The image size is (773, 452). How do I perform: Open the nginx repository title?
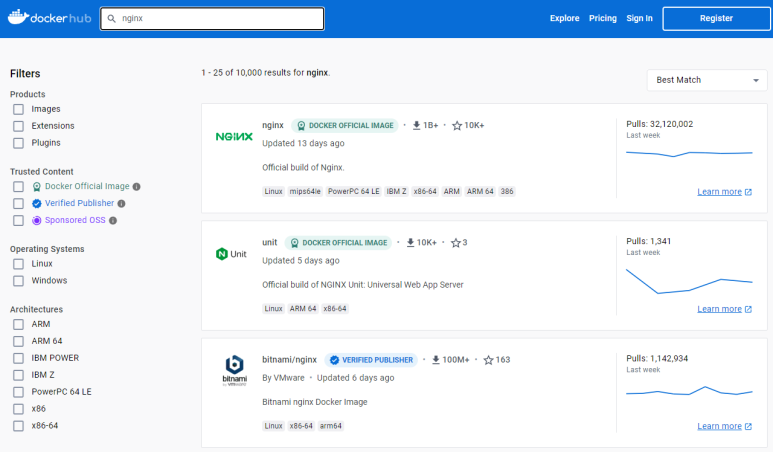coord(273,125)
